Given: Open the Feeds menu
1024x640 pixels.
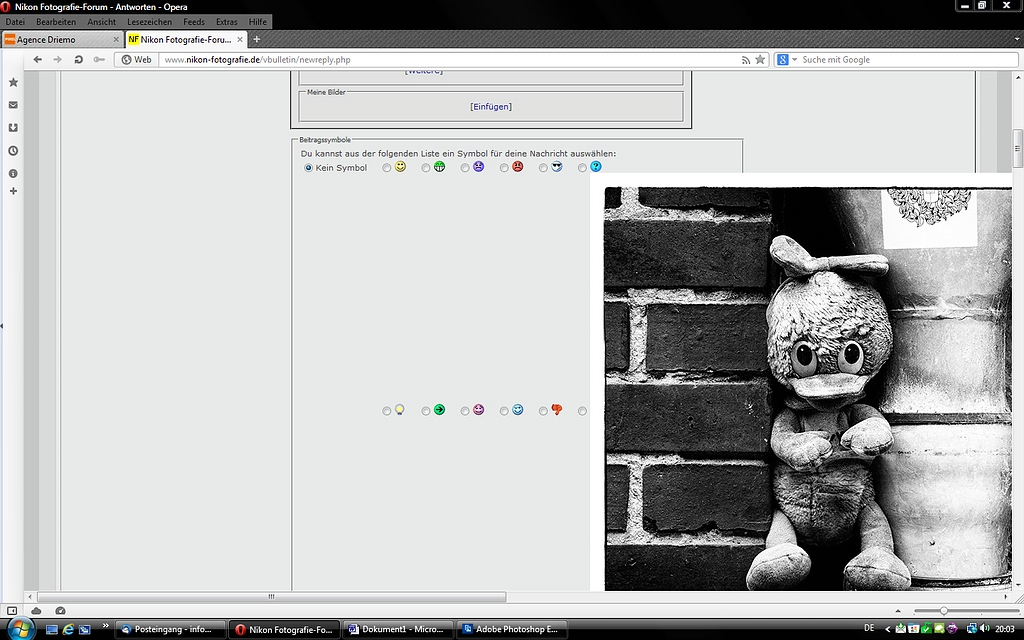Looking at the screenshot, I should tap(194, 22).
